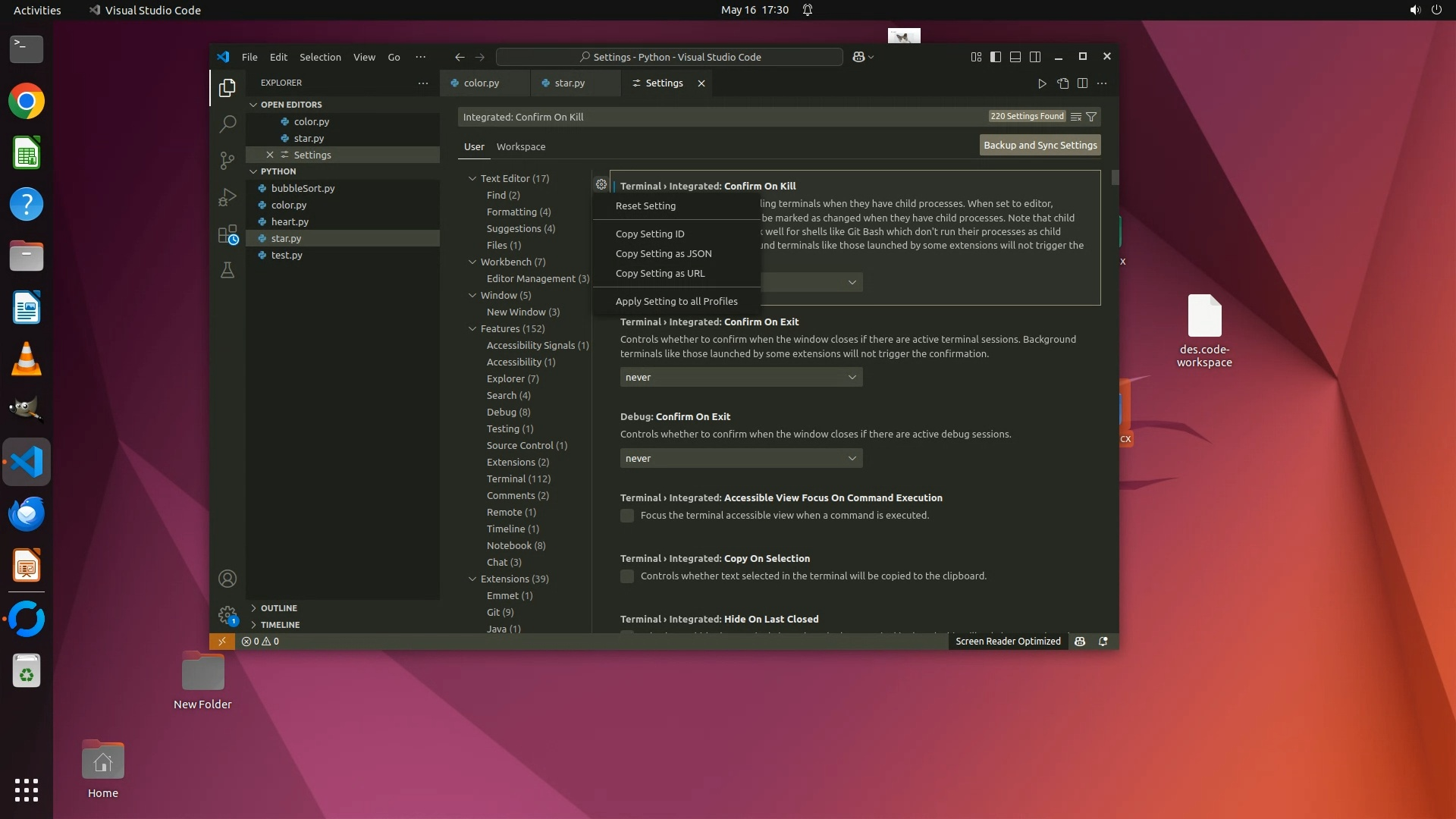Image resolution: width=1456 pixels, height=819 pixels.
Task: Enable Accessible View Focus On Command Execution
Action: click(627, 516)
